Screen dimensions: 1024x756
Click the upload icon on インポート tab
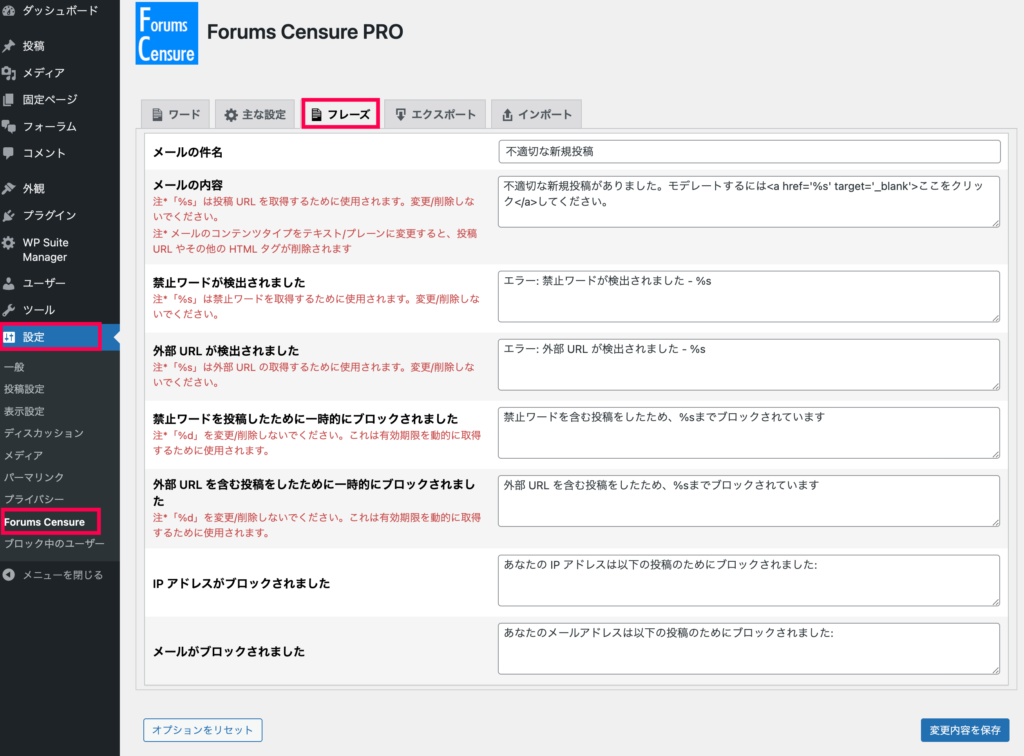(x=507, y=115)
